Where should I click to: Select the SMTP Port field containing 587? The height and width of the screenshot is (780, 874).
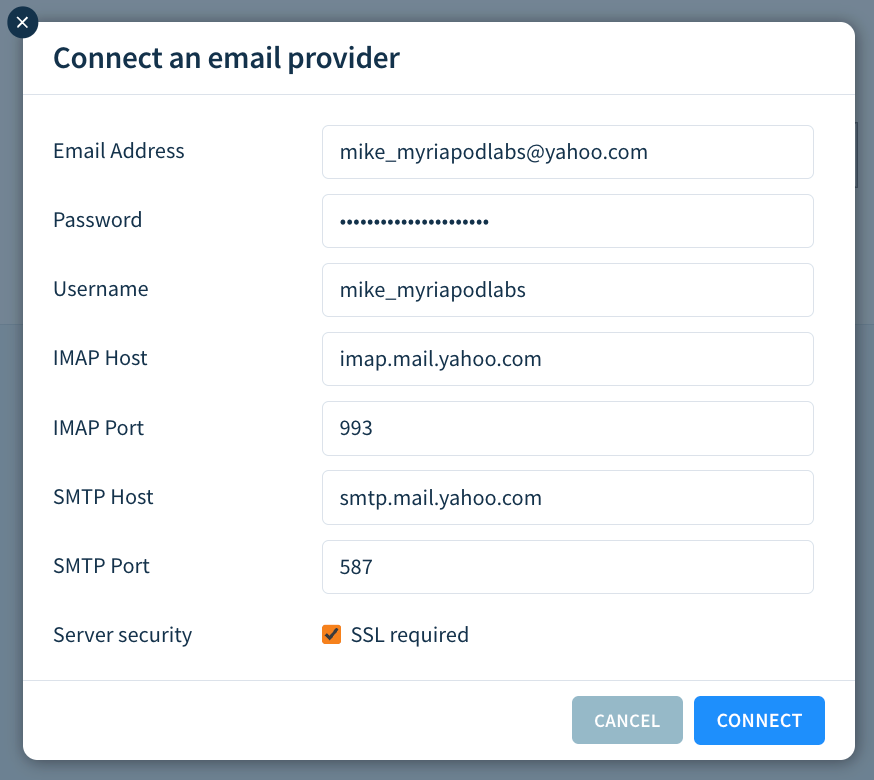click(567, 566)
